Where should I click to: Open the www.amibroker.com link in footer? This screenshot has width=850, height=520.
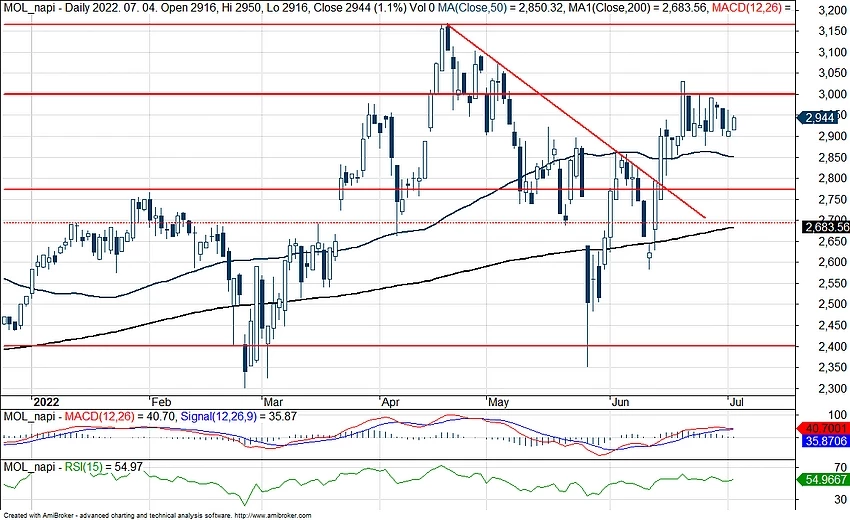tap(275, 516)
